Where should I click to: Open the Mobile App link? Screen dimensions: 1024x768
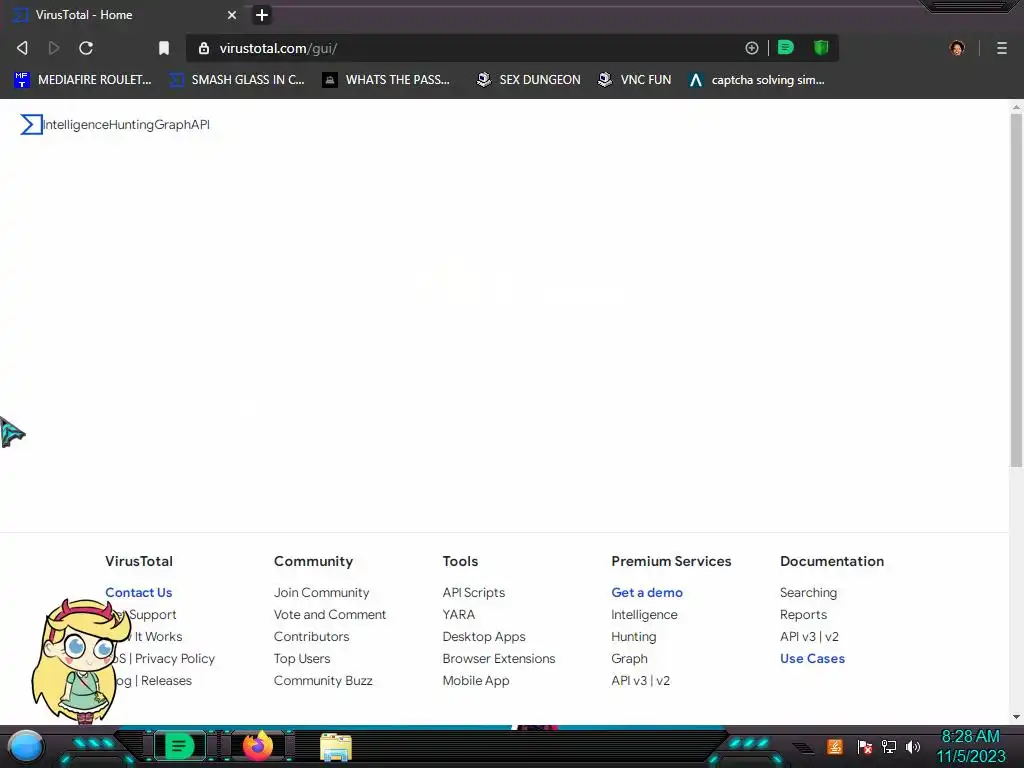coord(475,680)
